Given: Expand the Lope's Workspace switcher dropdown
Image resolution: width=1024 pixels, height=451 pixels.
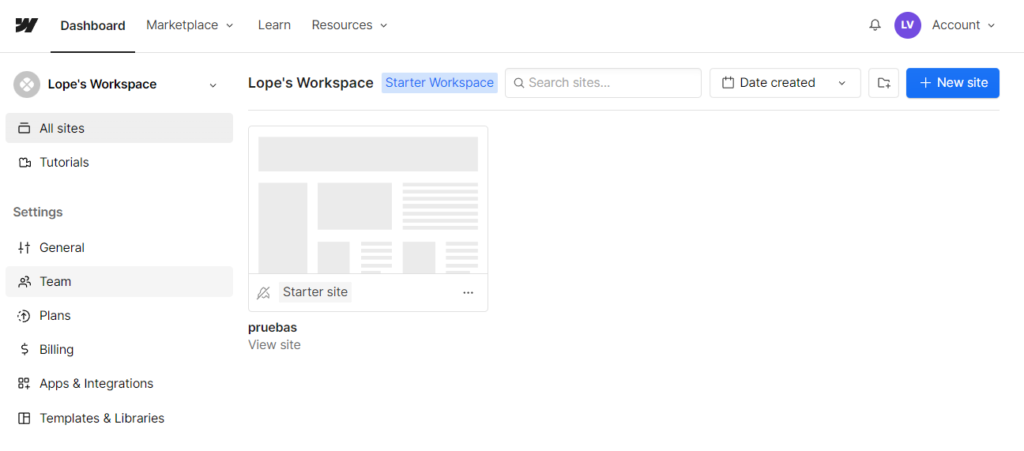Looking at the screenshot, I should coord(212,85).
